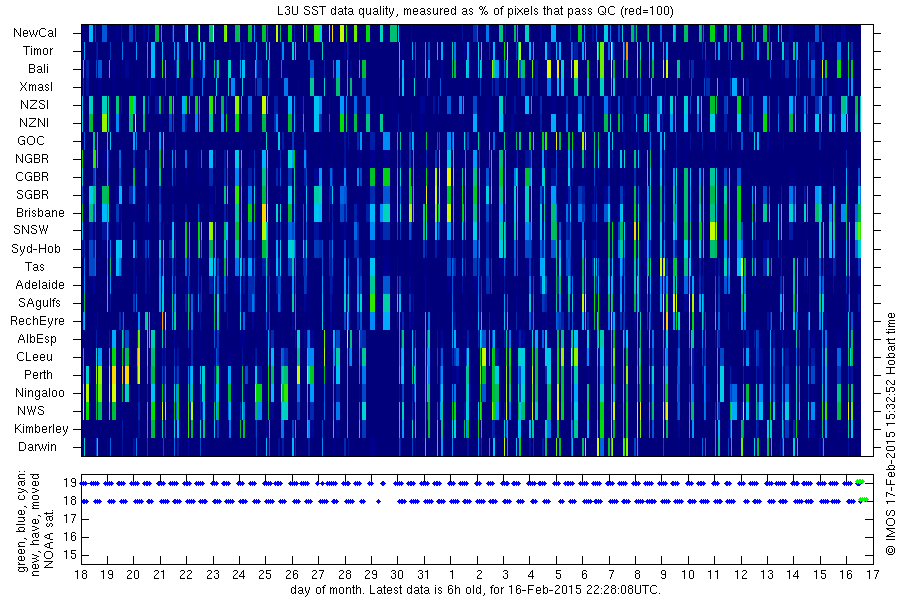Click the NewCal region label

point(35,33)
